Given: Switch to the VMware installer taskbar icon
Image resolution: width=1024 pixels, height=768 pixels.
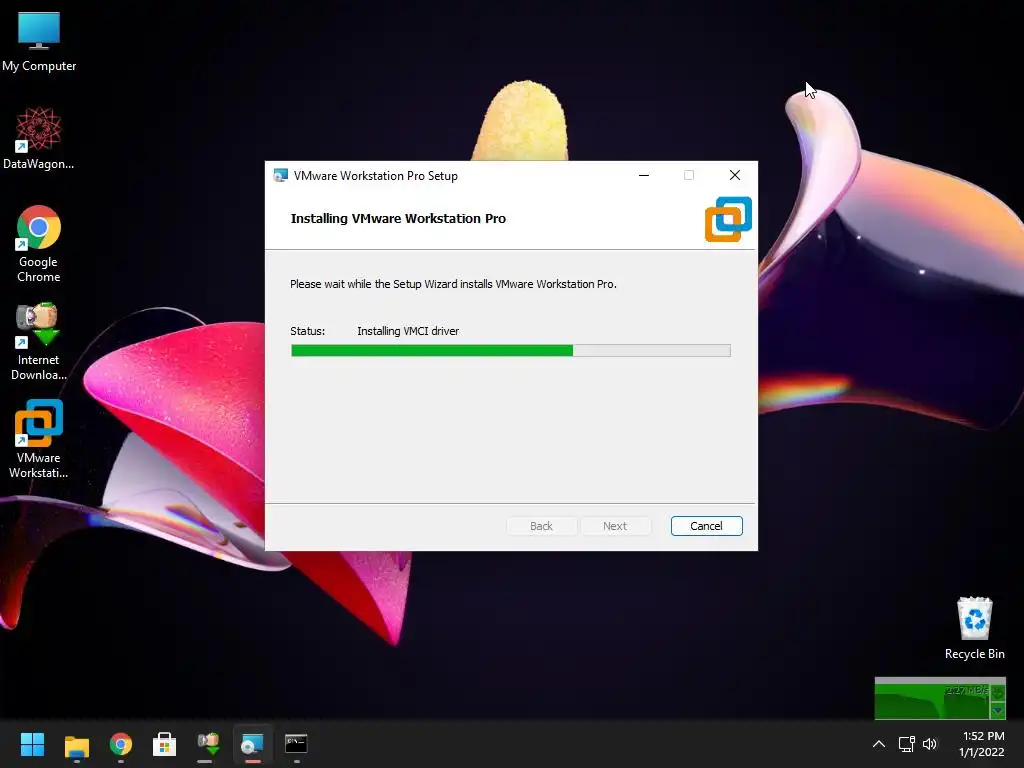Looking at the screenshot, I should pyautogui.click(x=252, y=744).
